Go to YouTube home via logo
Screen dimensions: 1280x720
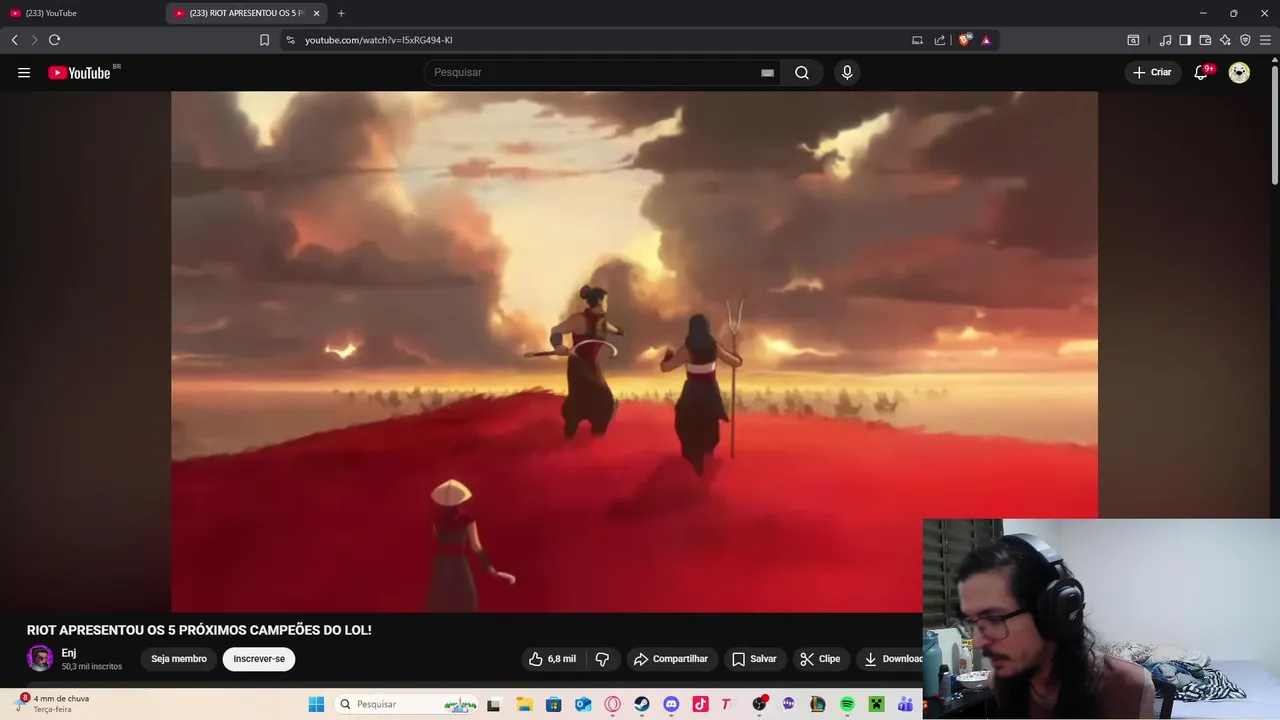pos(79,72)
